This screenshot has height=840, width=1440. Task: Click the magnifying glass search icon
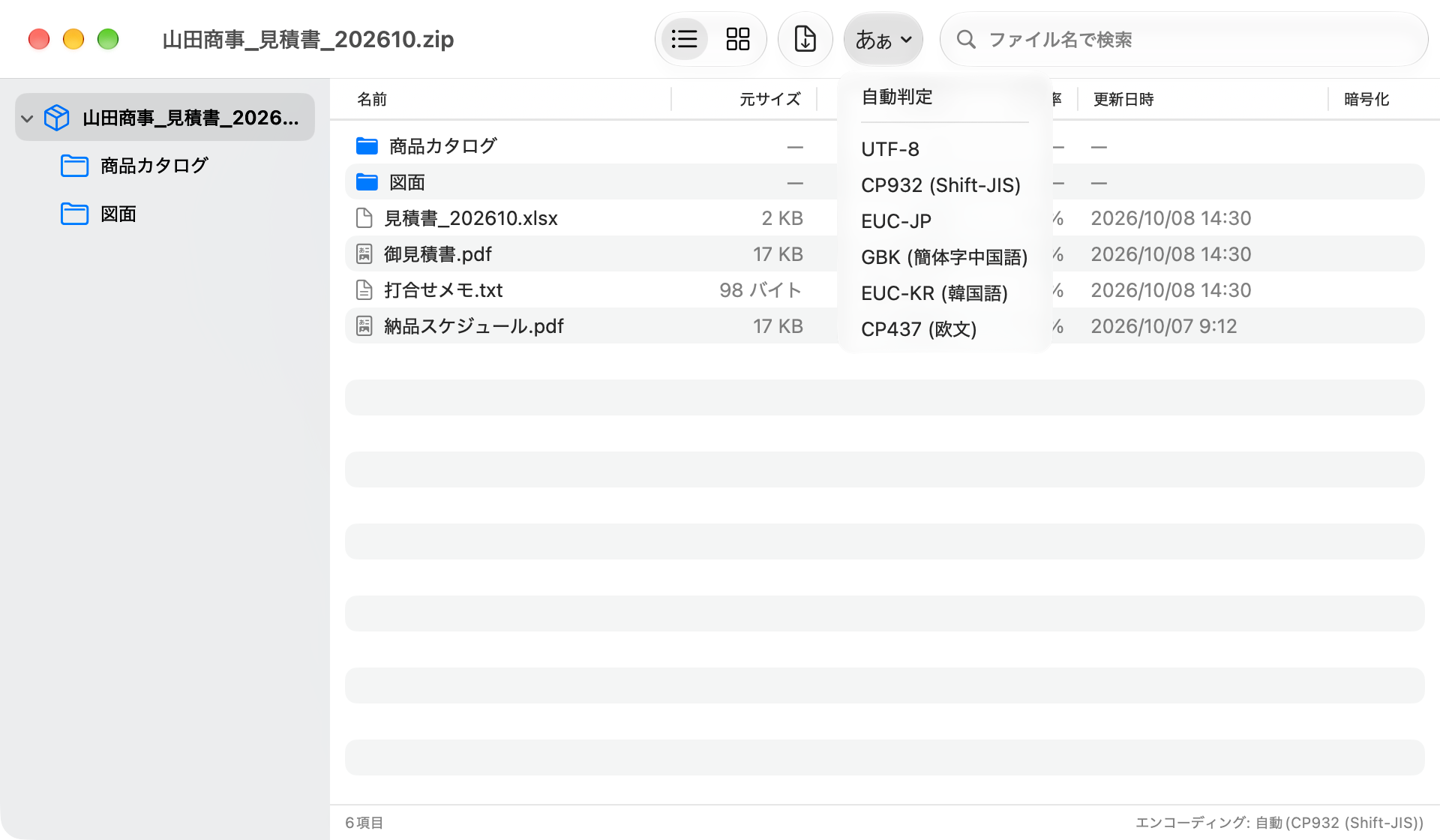[967, 39]
